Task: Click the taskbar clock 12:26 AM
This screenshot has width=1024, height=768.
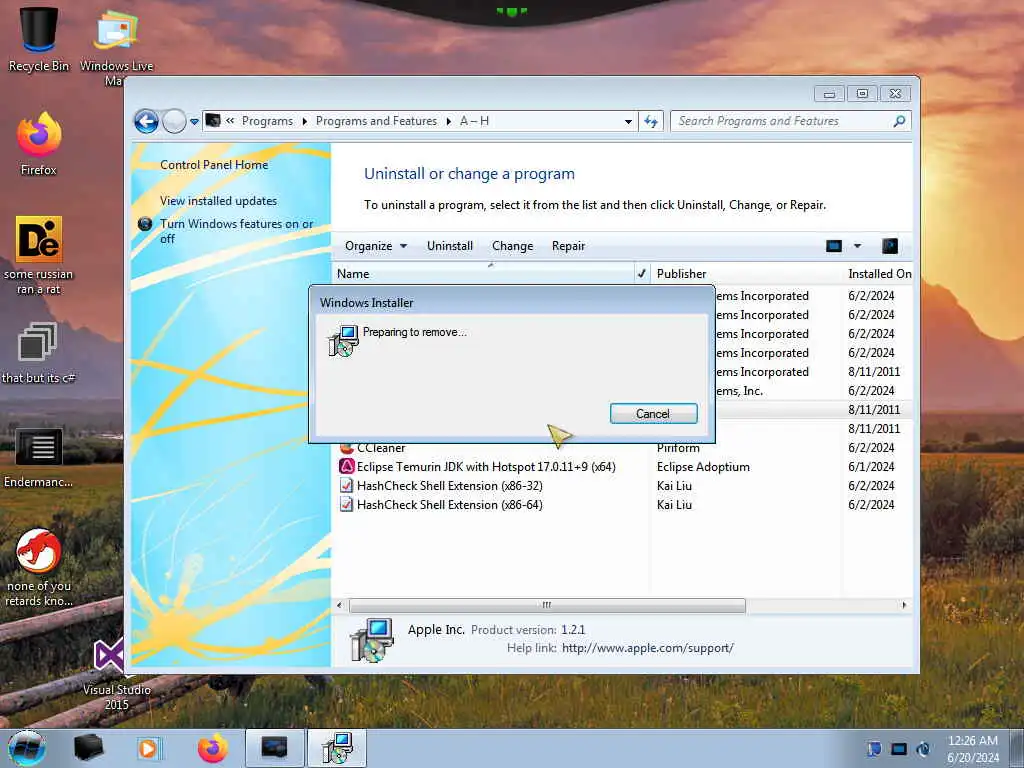Action: coord(973,741)
